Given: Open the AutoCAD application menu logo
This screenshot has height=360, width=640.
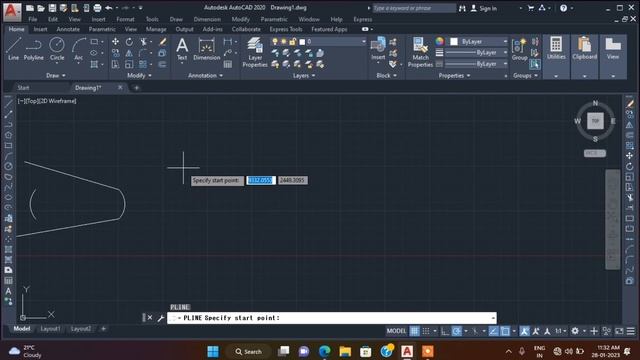Looking at the screenshot, I should tap(12, 11).
